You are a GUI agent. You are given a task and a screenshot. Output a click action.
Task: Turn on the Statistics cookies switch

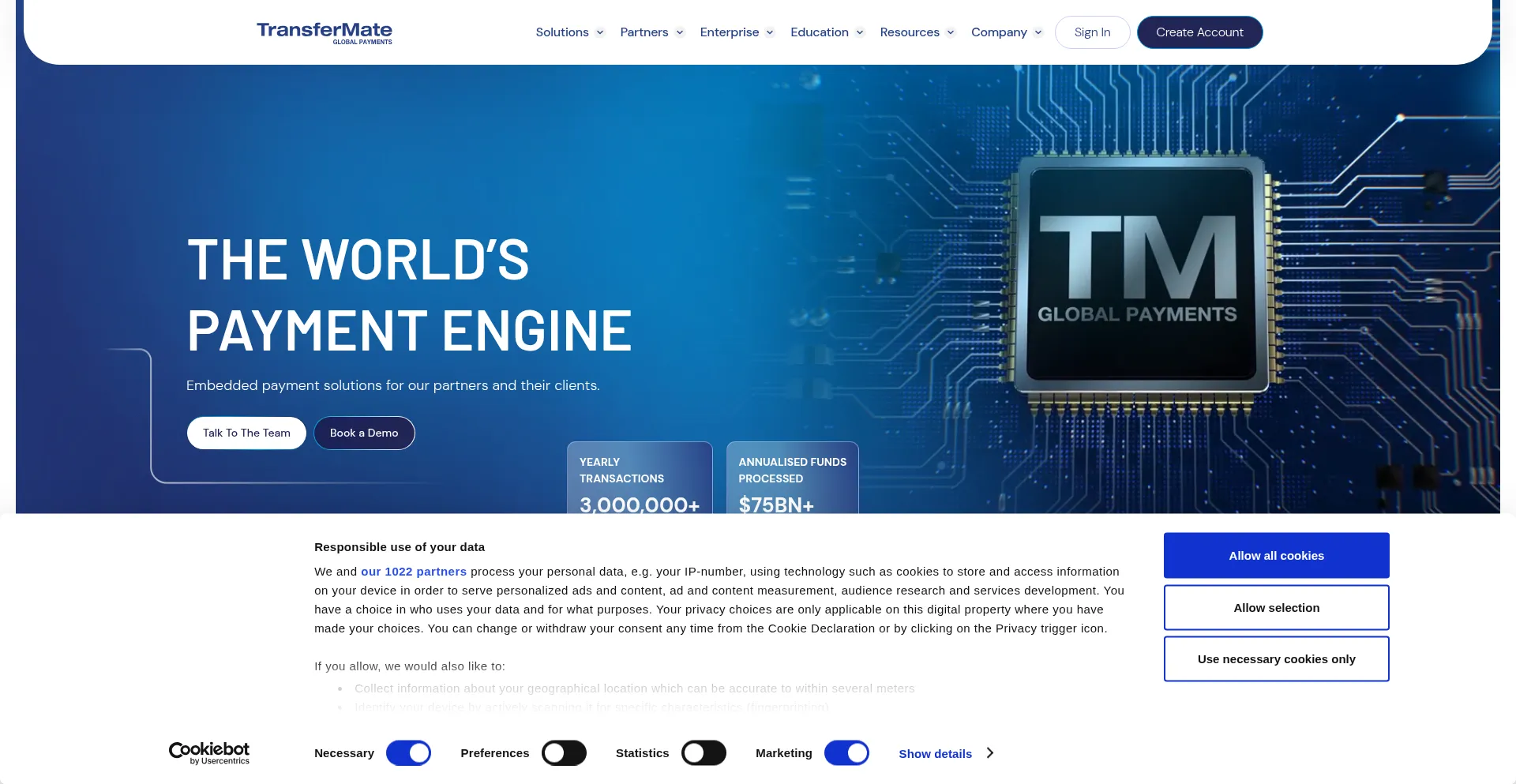coord(704,753)
